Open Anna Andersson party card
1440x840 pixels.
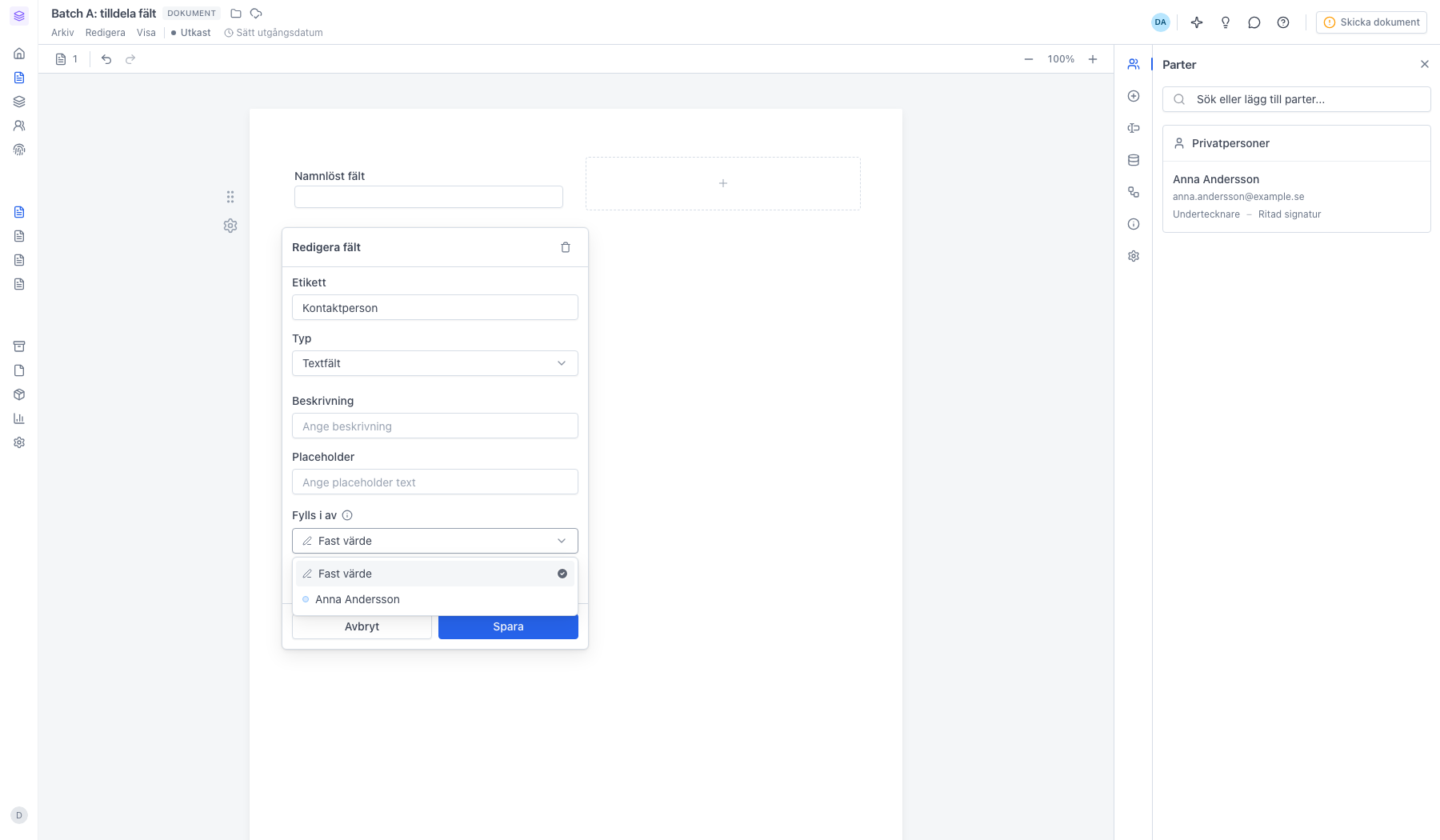point(1296,196)
